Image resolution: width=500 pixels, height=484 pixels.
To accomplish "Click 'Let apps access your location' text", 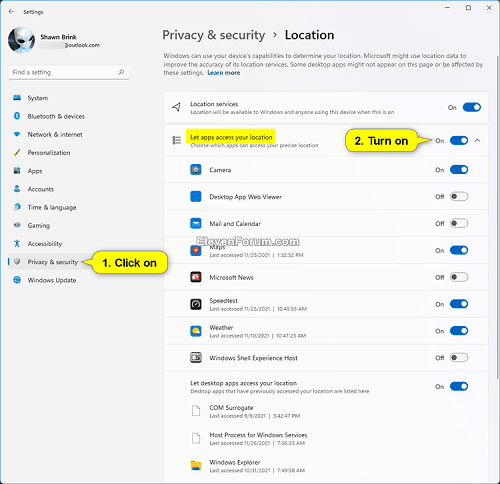I will [231, 137].
